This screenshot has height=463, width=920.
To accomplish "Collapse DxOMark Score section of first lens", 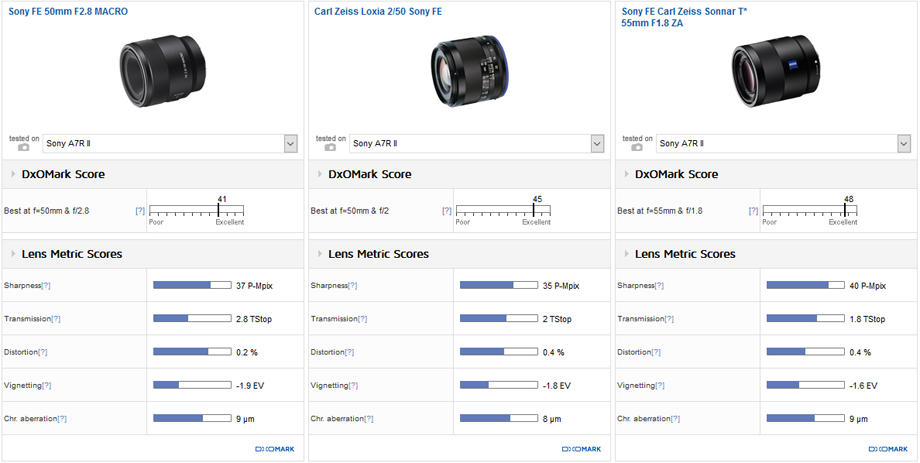I will tap(12, 174).
